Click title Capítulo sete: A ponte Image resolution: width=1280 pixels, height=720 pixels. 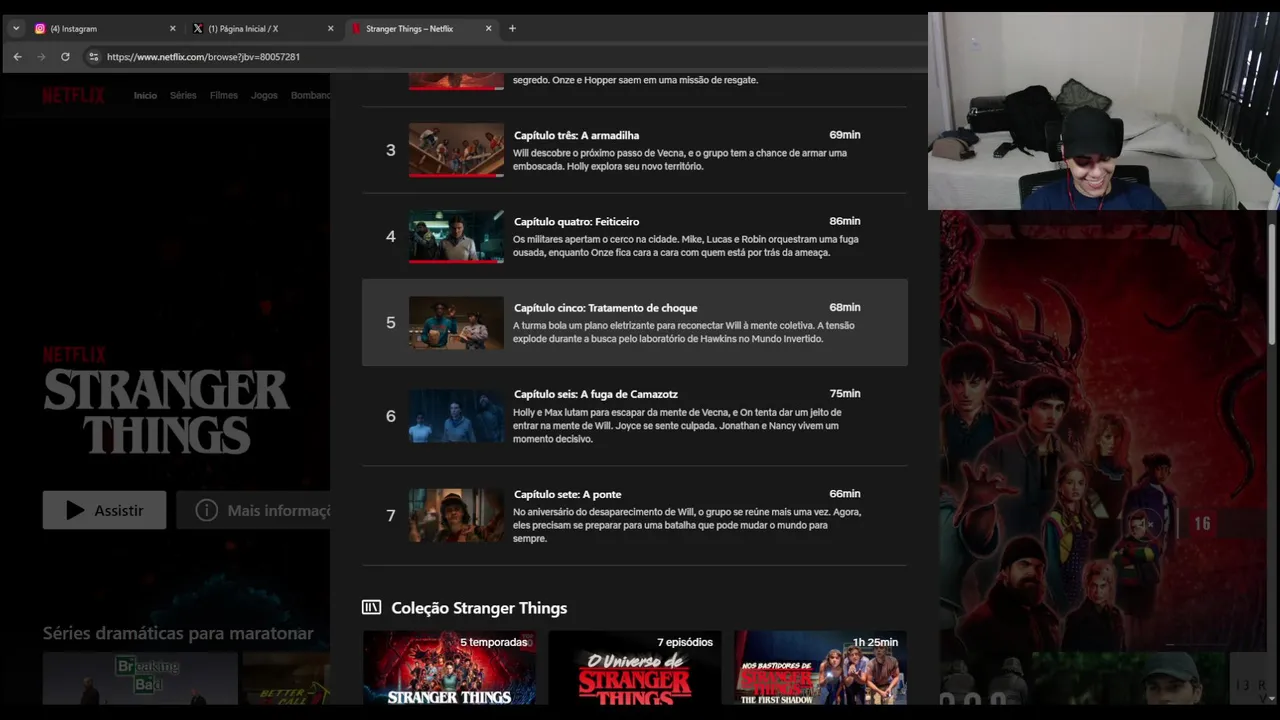pos(567,494)
